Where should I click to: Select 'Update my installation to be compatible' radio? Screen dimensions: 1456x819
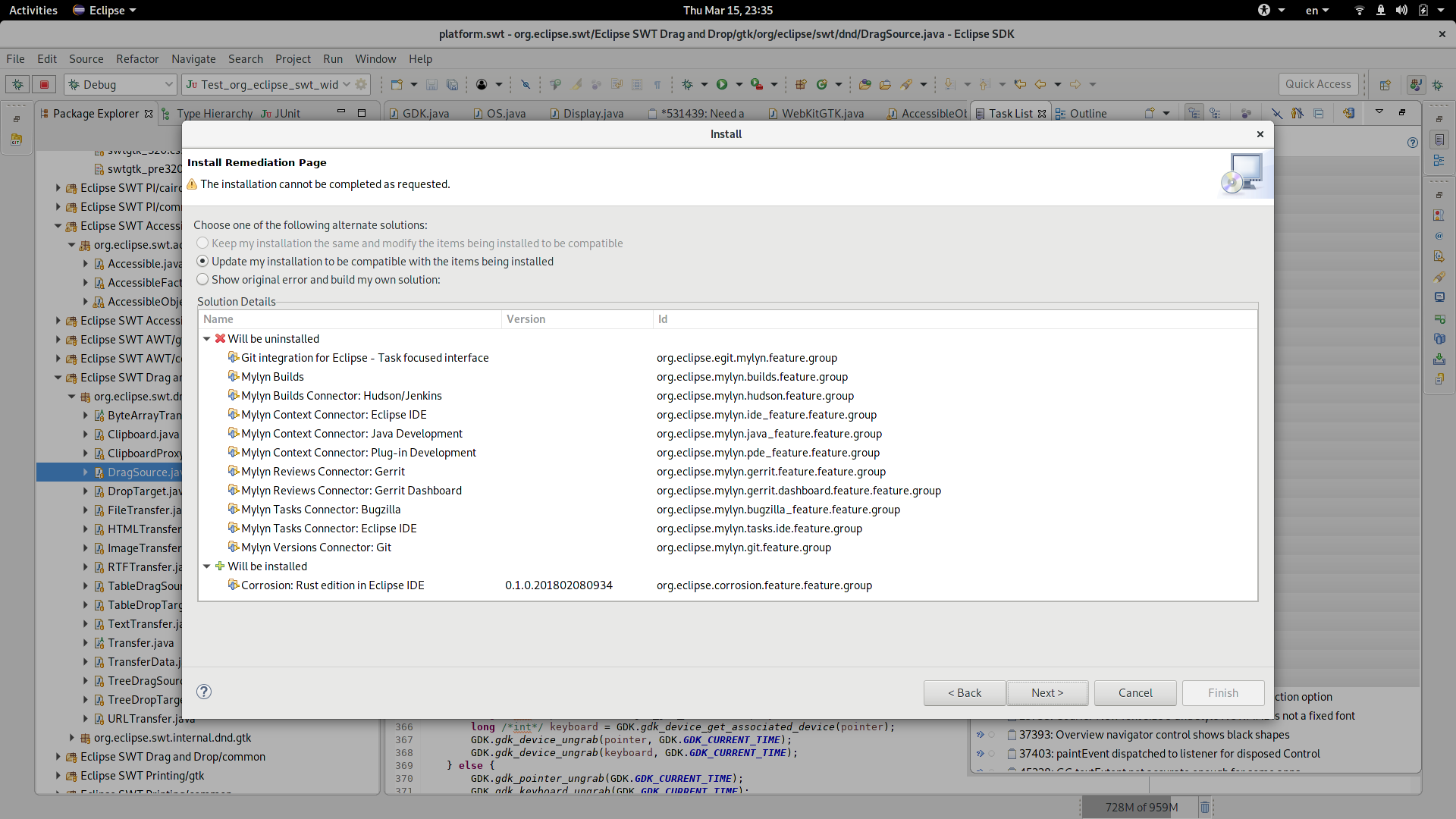pyautogui.click(x=375, y=262)
